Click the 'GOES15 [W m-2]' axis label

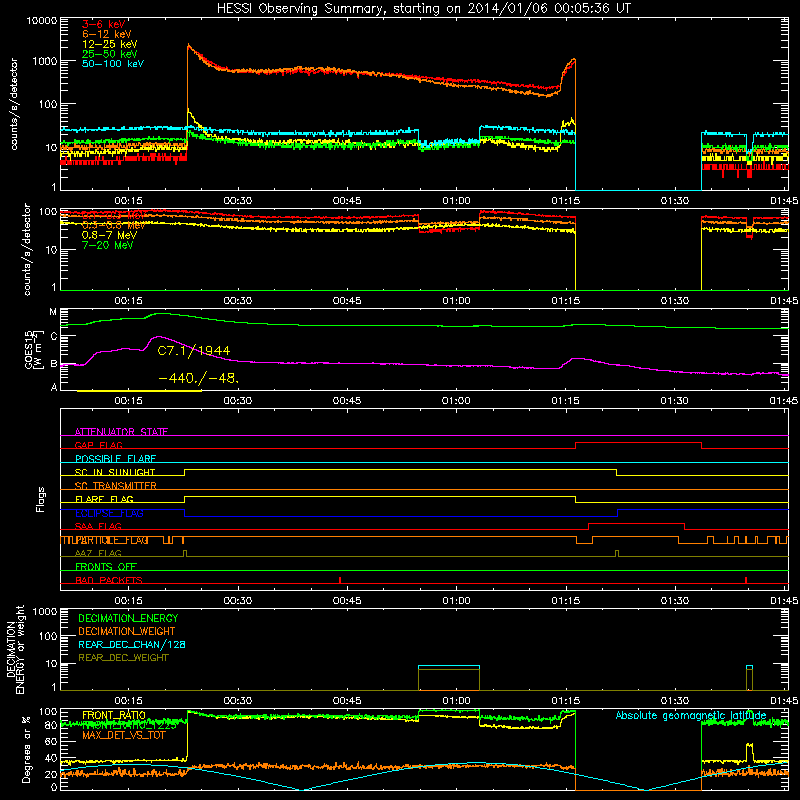33,349
